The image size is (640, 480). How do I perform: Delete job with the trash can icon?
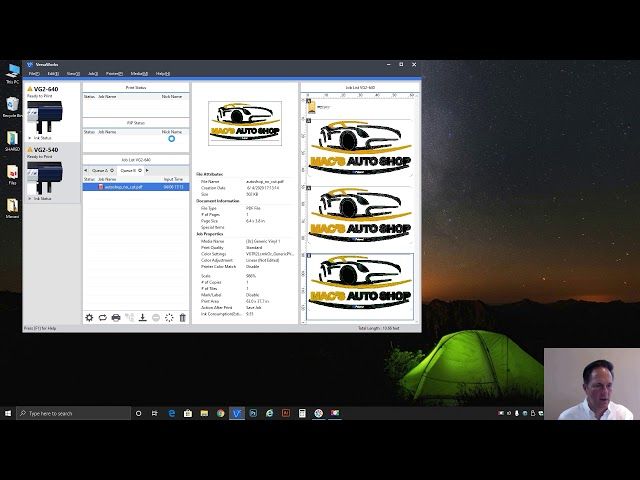tap(182, 317)
